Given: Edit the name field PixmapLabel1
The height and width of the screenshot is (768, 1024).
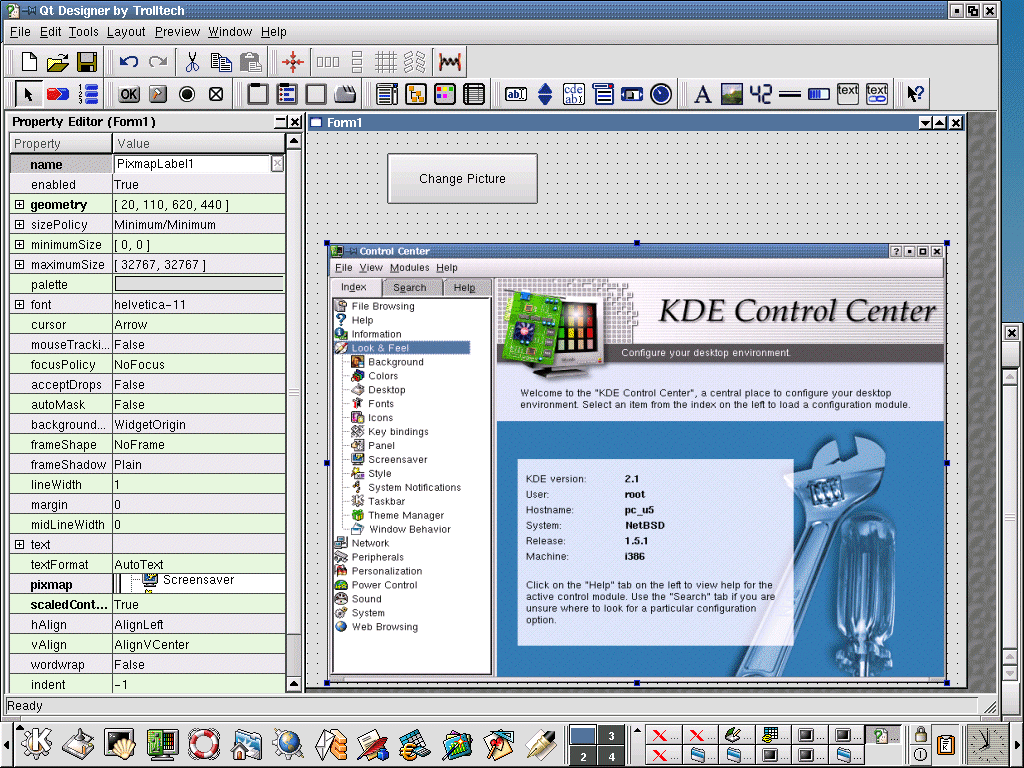Looking at the screenshot, I should 192,164.
